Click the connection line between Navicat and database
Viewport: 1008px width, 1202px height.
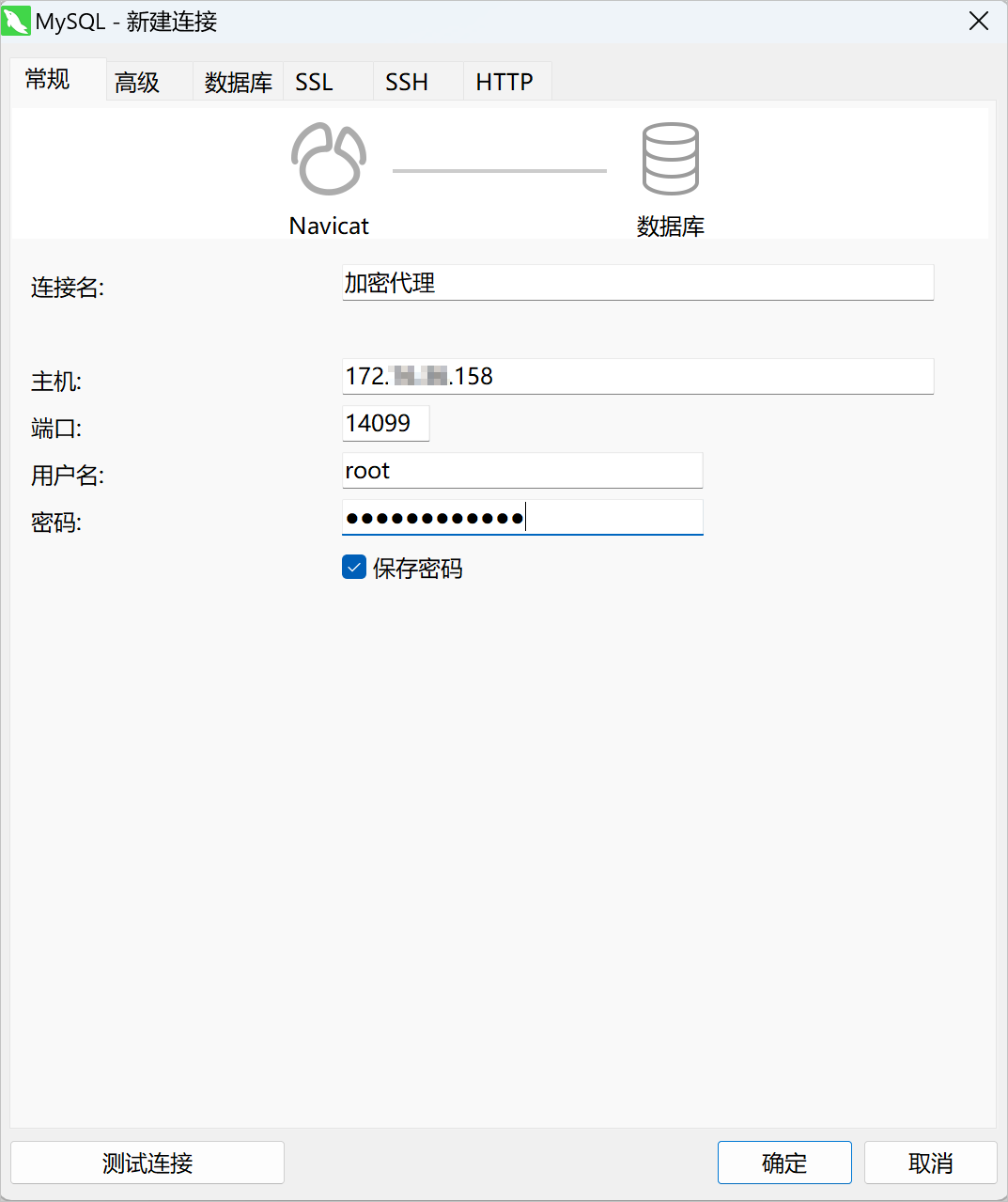tap(500, 171)
